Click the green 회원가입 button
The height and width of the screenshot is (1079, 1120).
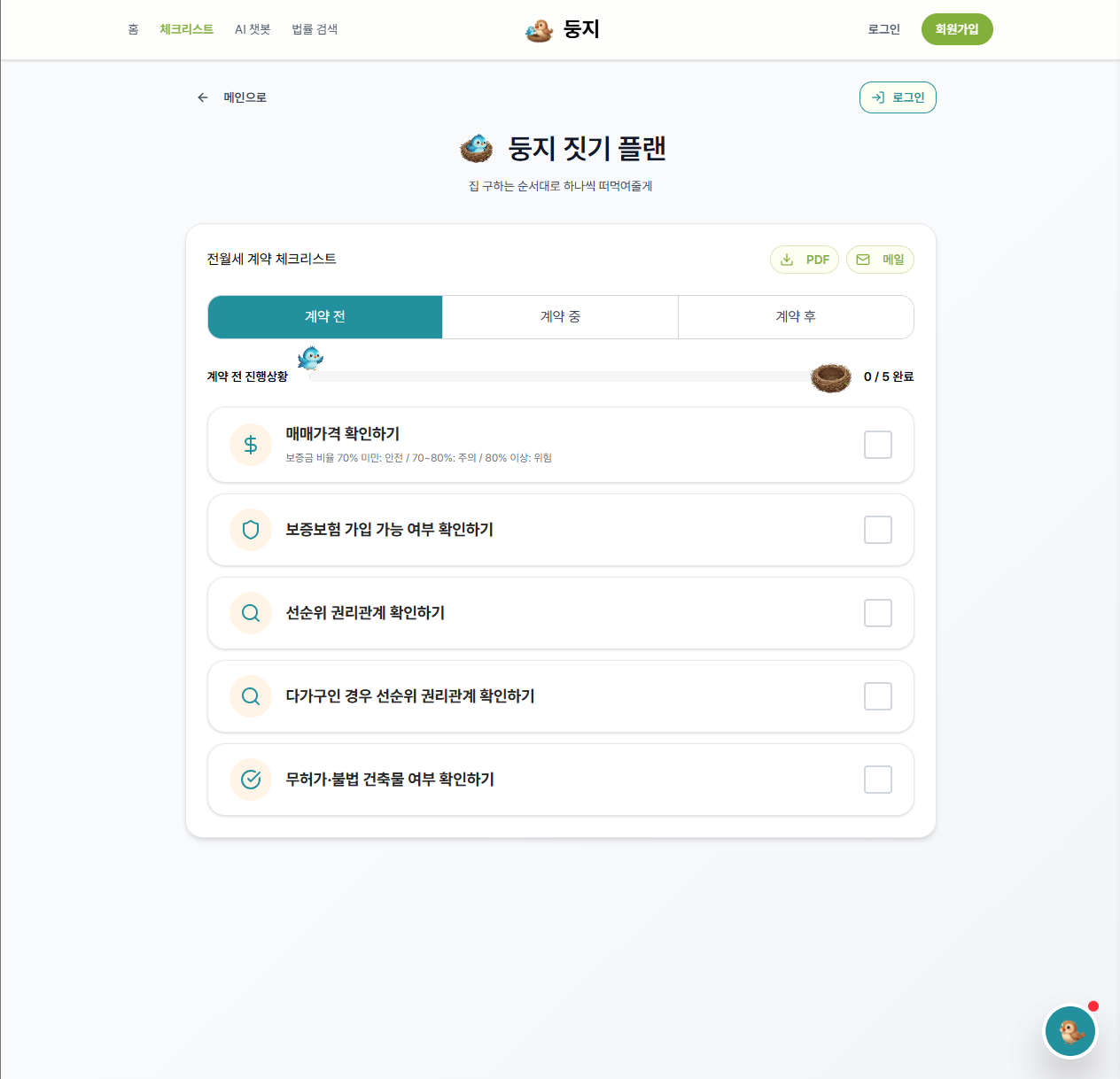point(957,29)
